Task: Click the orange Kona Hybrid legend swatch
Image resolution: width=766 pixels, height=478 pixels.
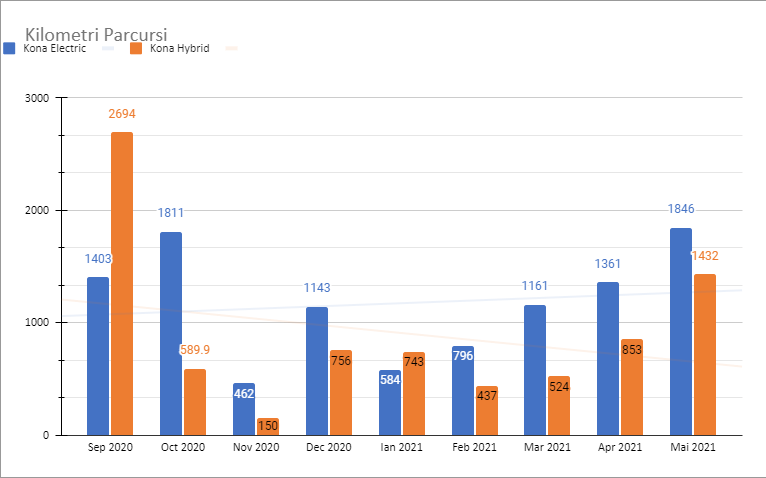Action: [x=136, y=48]
